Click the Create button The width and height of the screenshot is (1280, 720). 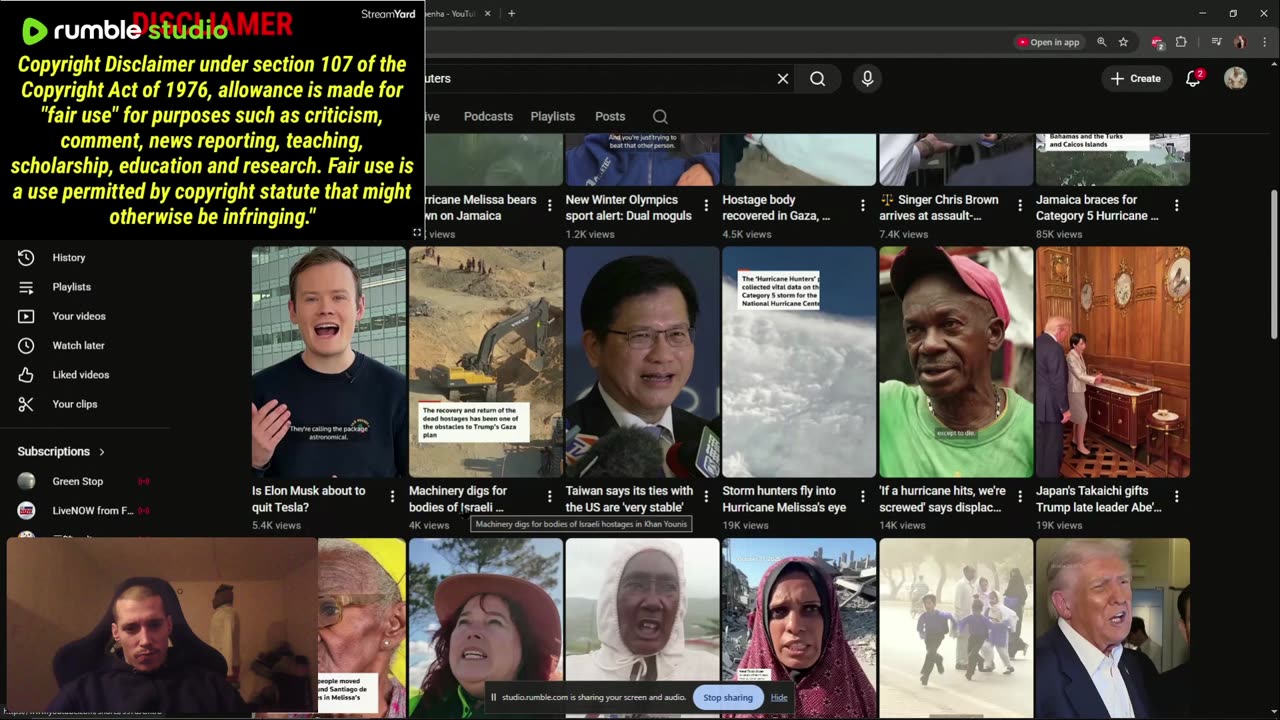tap(1135, 79)
